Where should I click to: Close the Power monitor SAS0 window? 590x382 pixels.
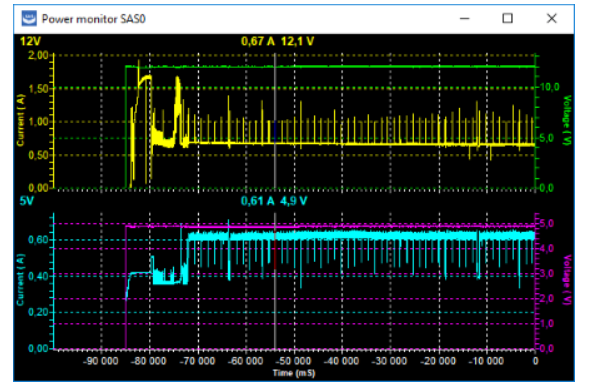[x=552, y=18]
